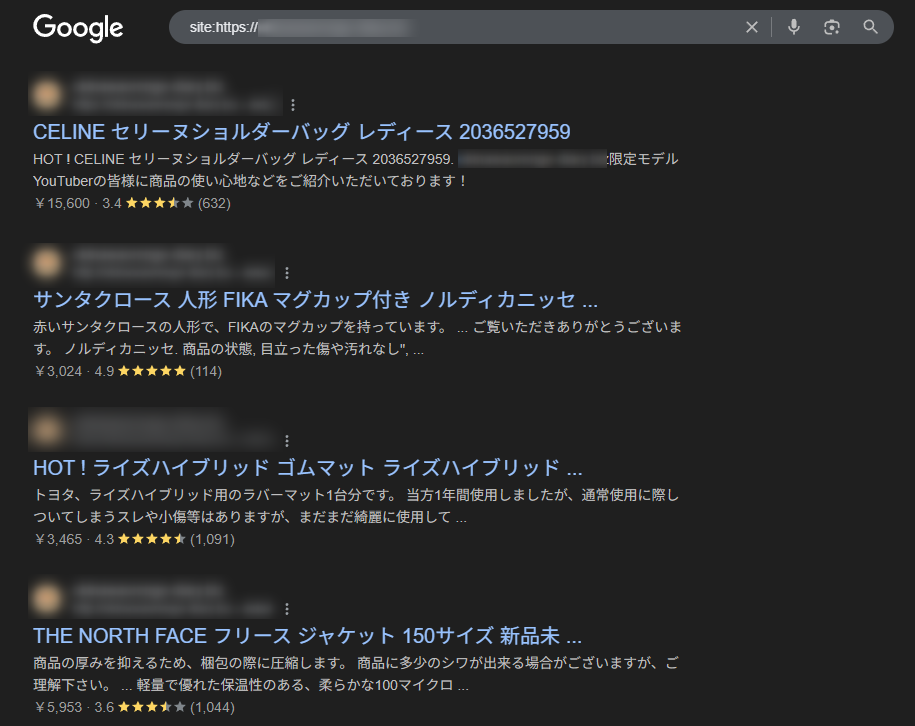The height and width of the screenshot is (726, 915).
Task: Open three-dot menu for ライズハイブリッド result
Action: [287, 440]
